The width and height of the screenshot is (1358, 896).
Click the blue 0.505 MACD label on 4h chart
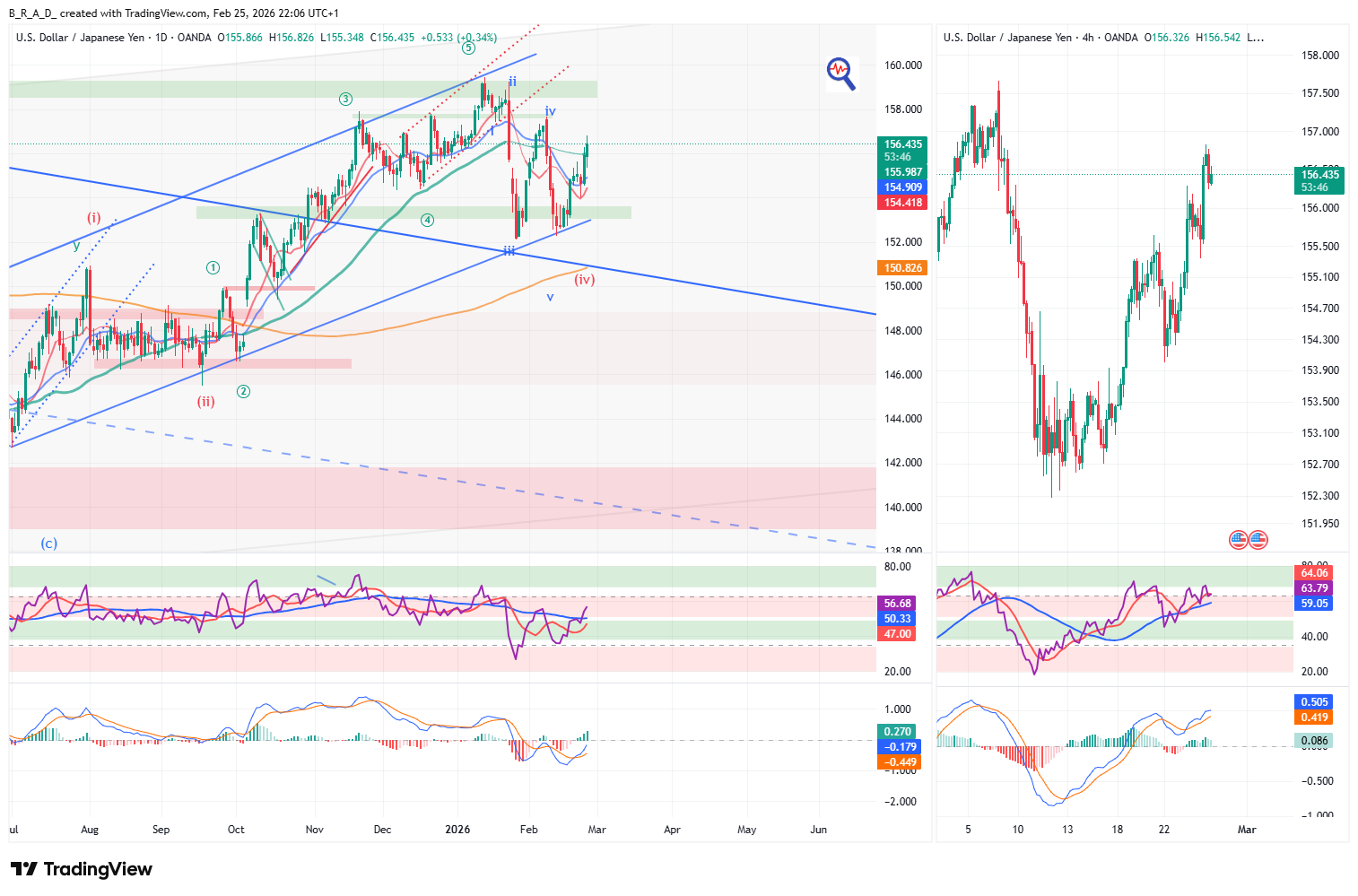(1314, 702)
